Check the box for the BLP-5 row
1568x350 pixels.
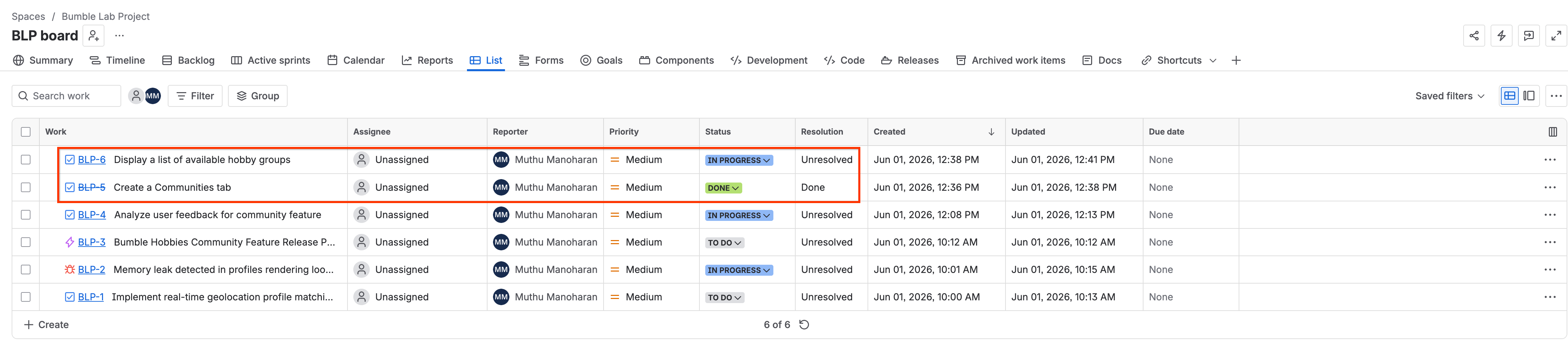click(x=26, y=188)
